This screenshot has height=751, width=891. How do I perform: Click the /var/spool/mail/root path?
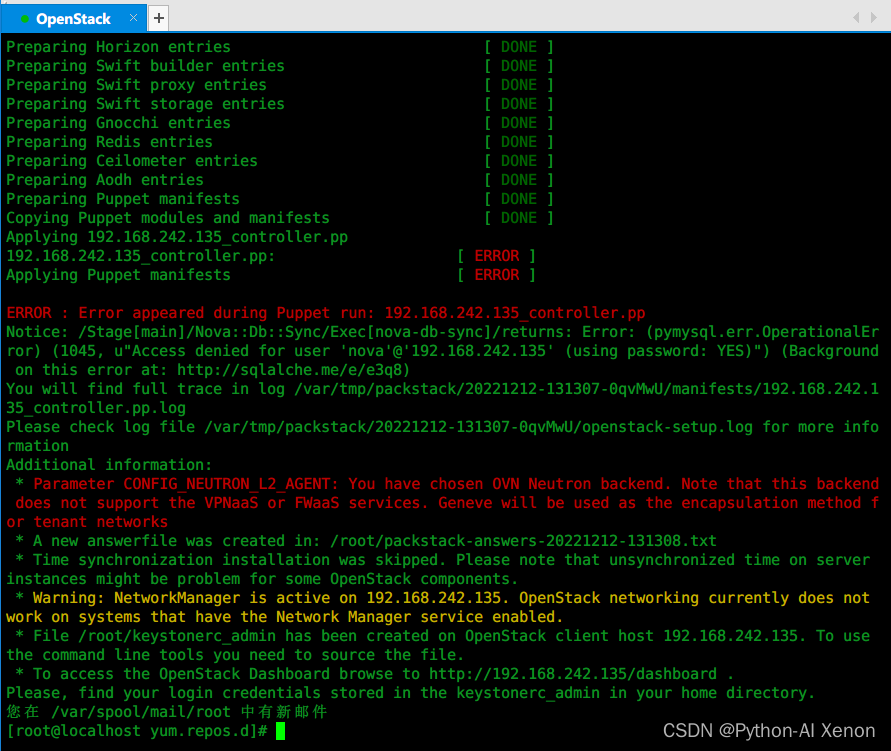(x=141, y=712)
